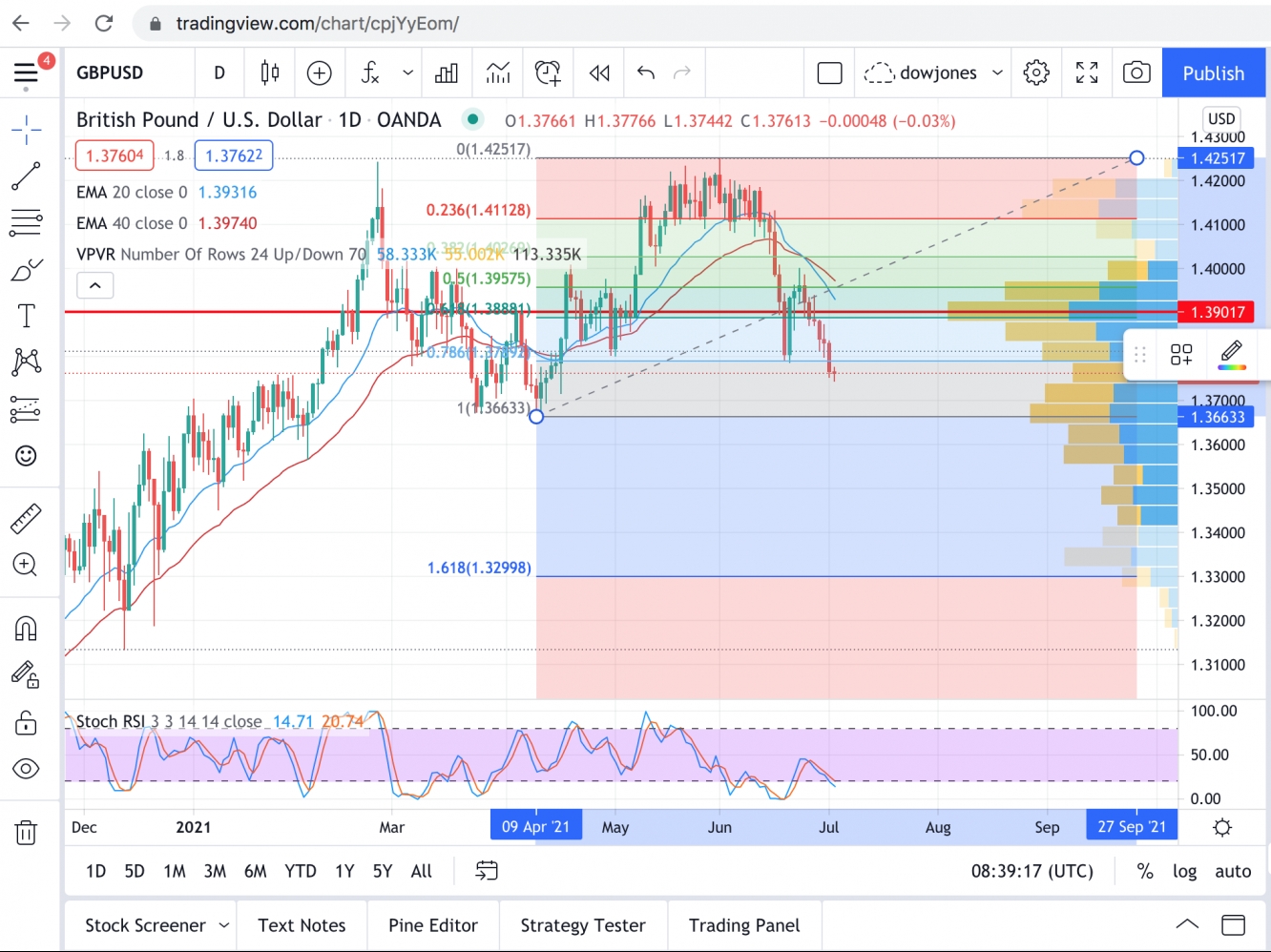Expand the Stock Screener dropdown arrow
The image size is (1271, 952).
point(224,925)
